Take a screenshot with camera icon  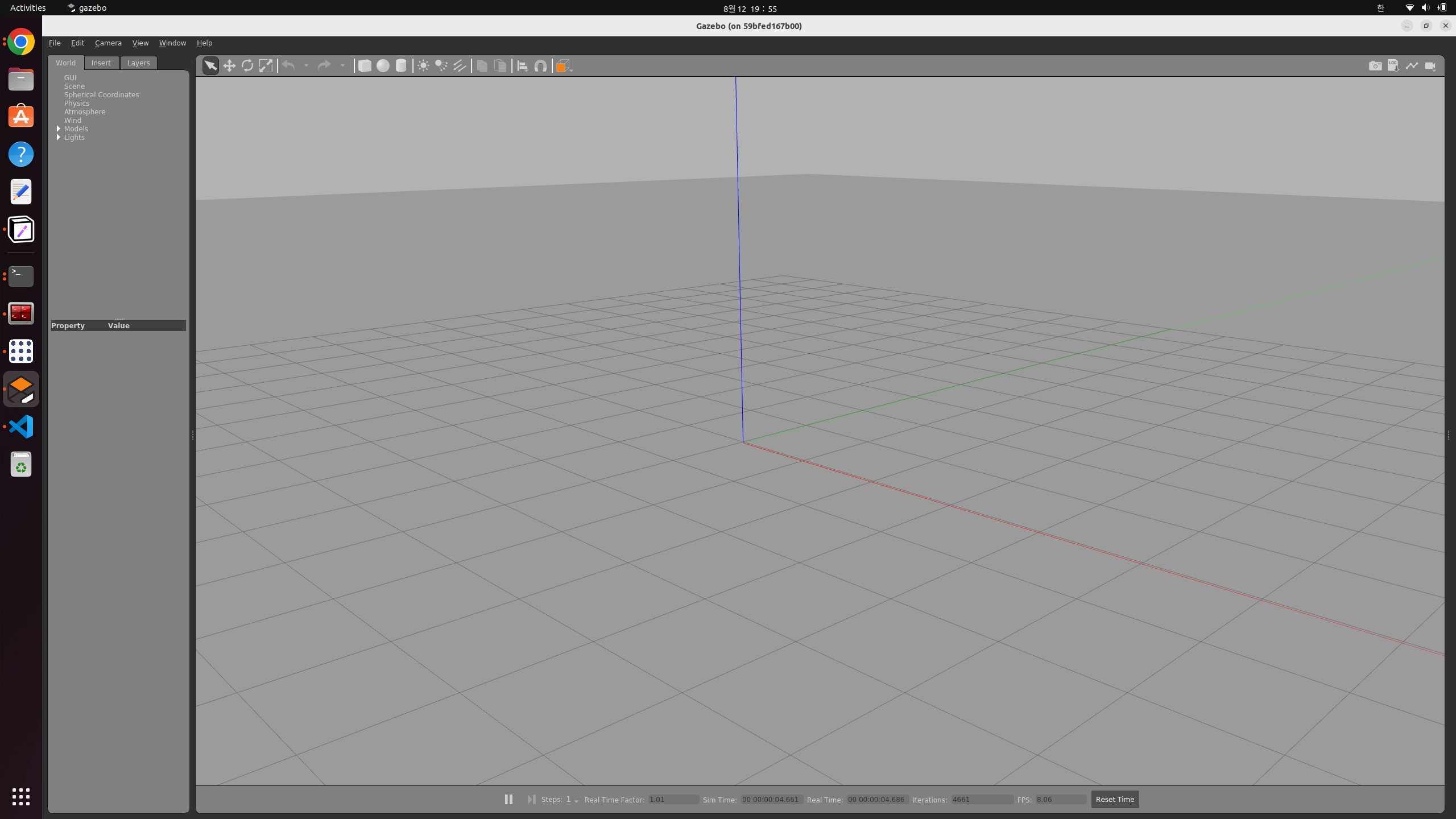tap(1375, 66)
